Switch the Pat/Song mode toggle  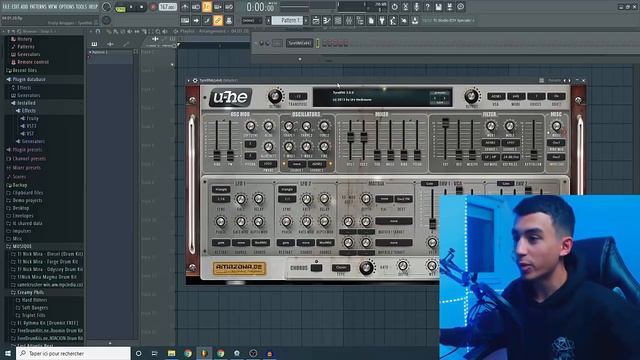click(120, 8)
